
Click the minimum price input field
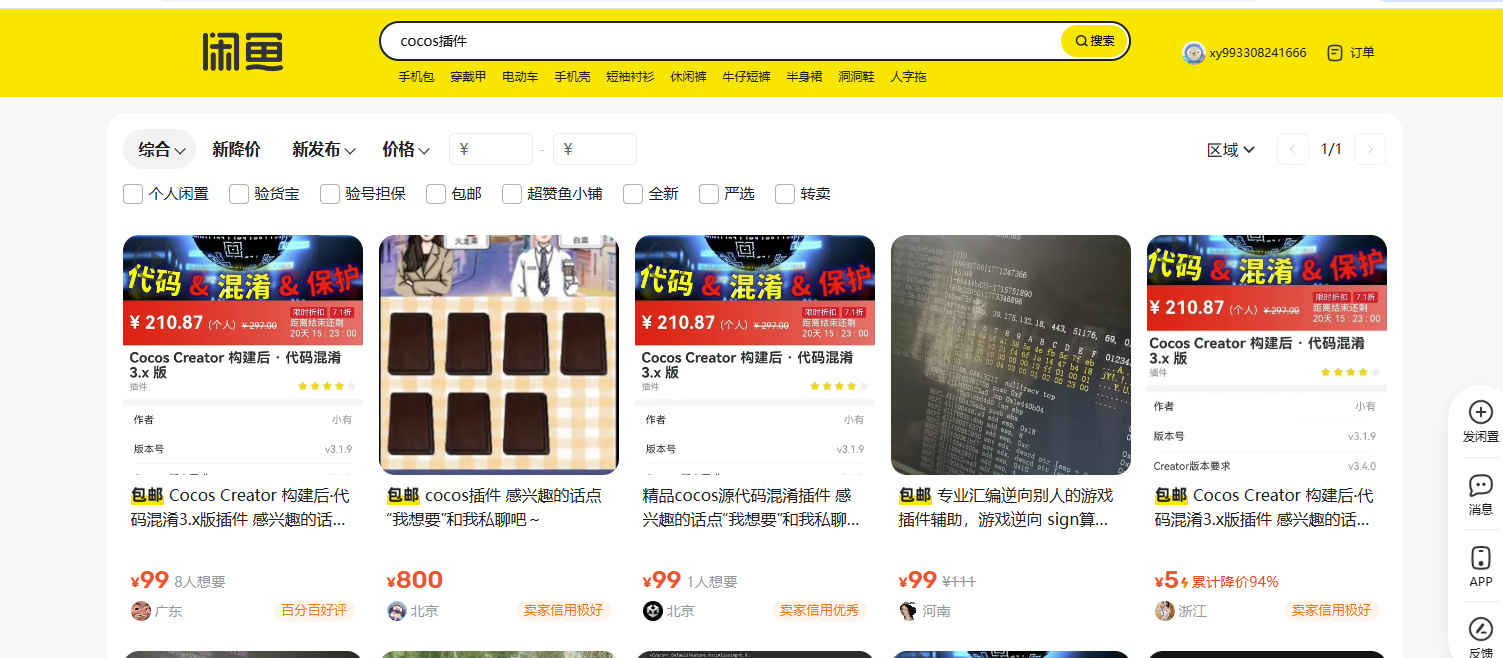(491, 149)
